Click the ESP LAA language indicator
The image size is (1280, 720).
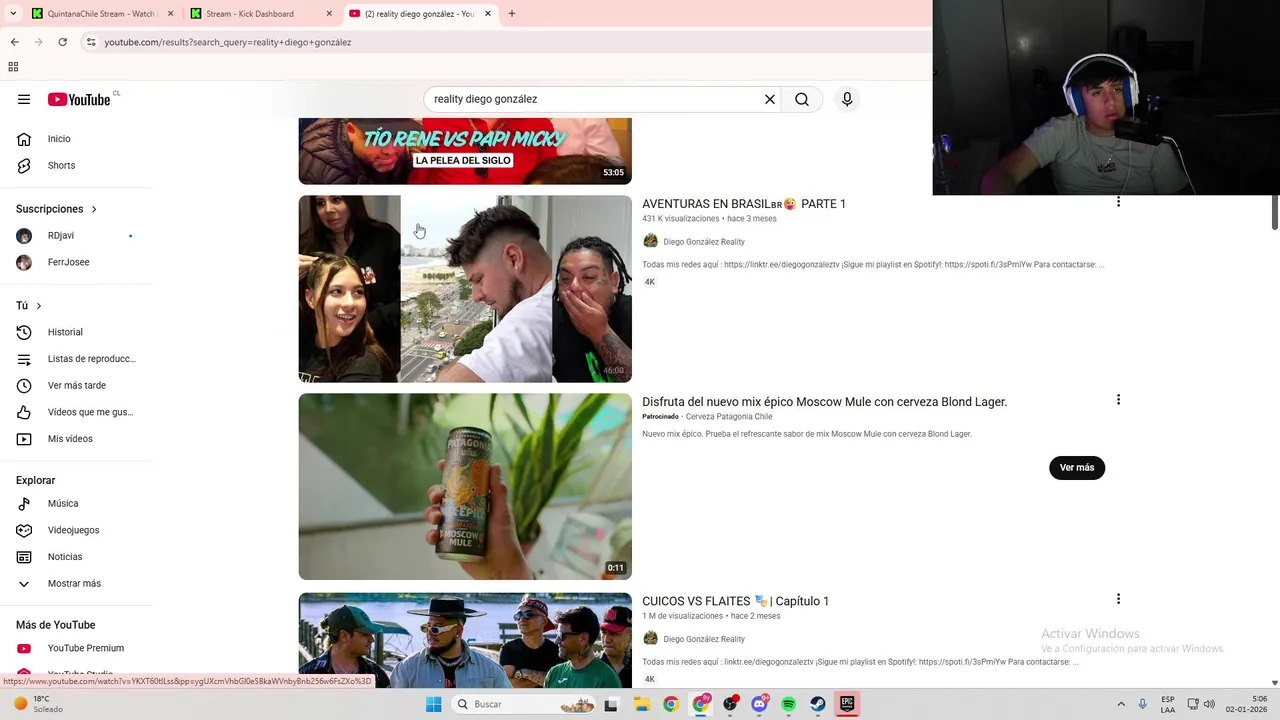tap(1168, 704)
